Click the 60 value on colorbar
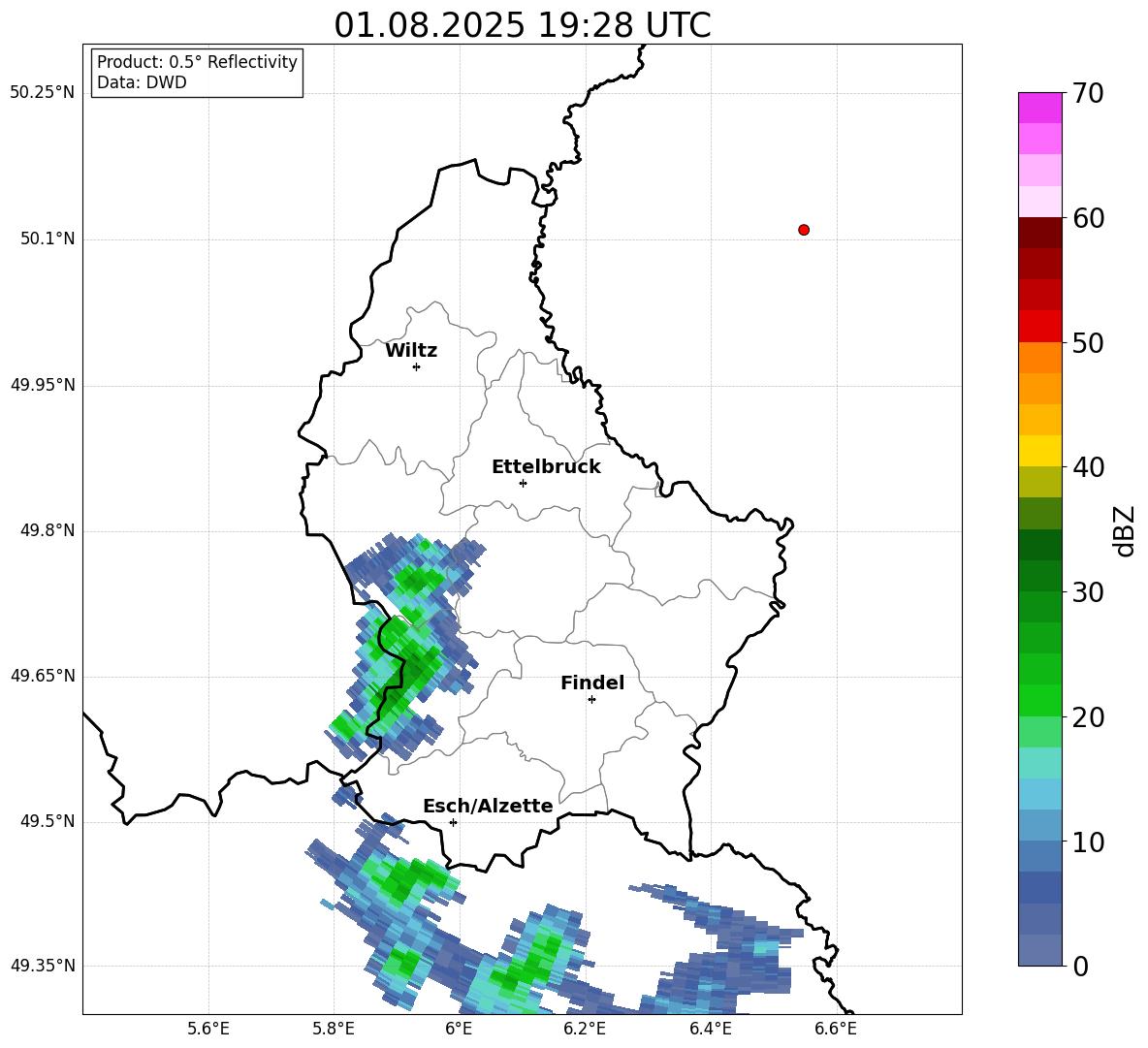This screenshot has width=1148, height=1048. [1088, 218]
